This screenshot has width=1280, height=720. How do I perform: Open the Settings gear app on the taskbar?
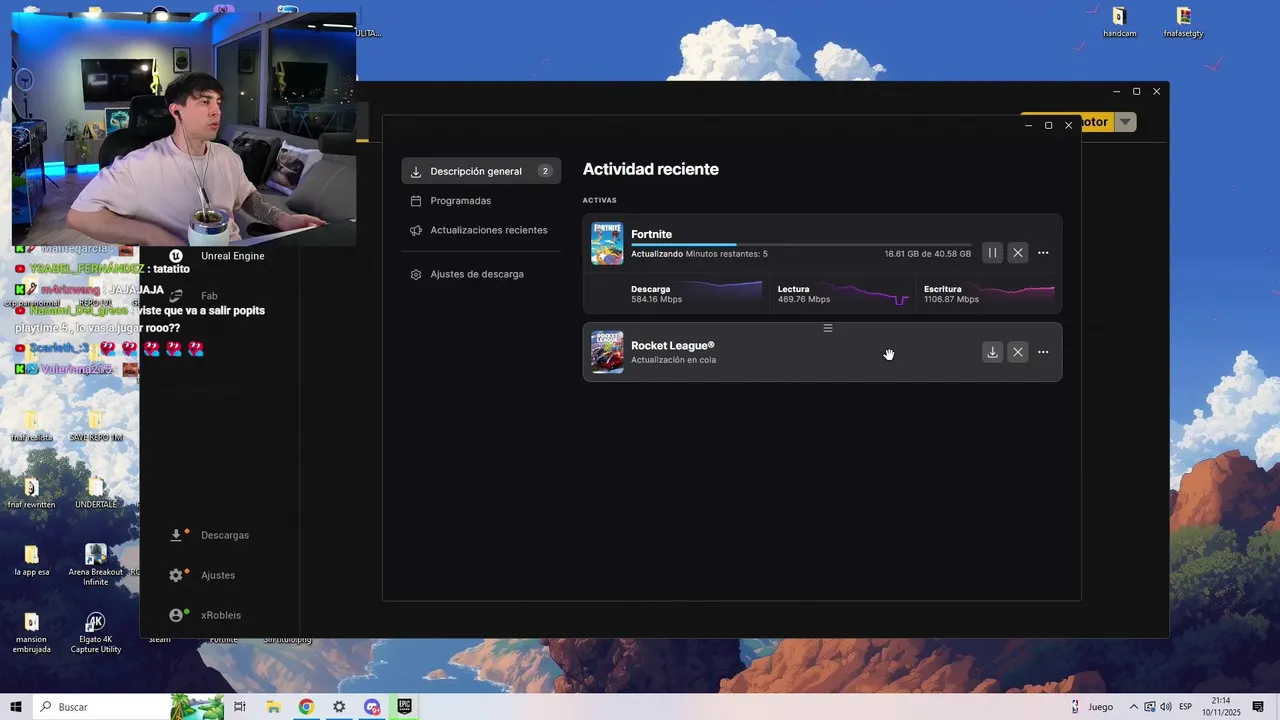tap(339, 707)
